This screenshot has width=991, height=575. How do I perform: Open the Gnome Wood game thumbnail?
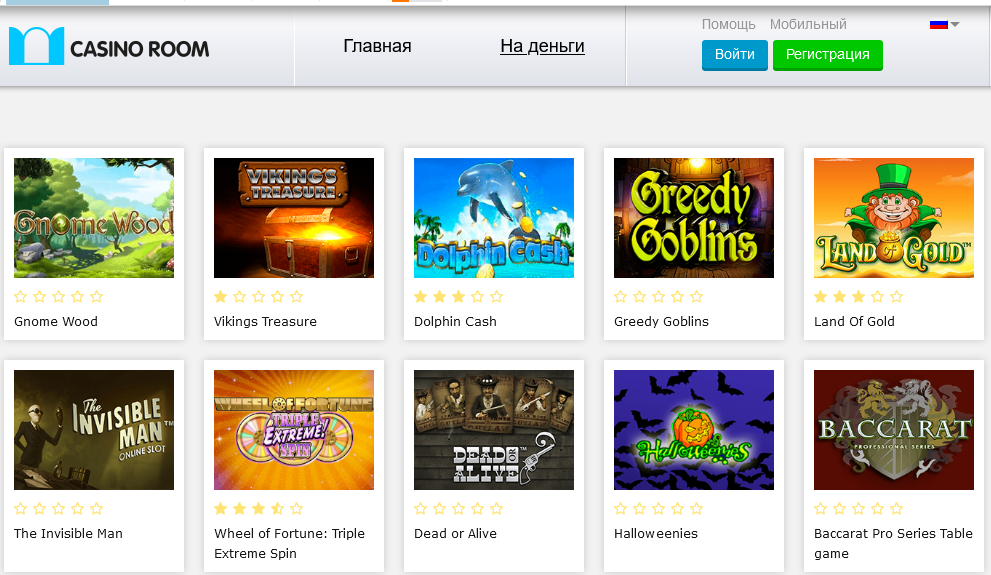point(94,218)
